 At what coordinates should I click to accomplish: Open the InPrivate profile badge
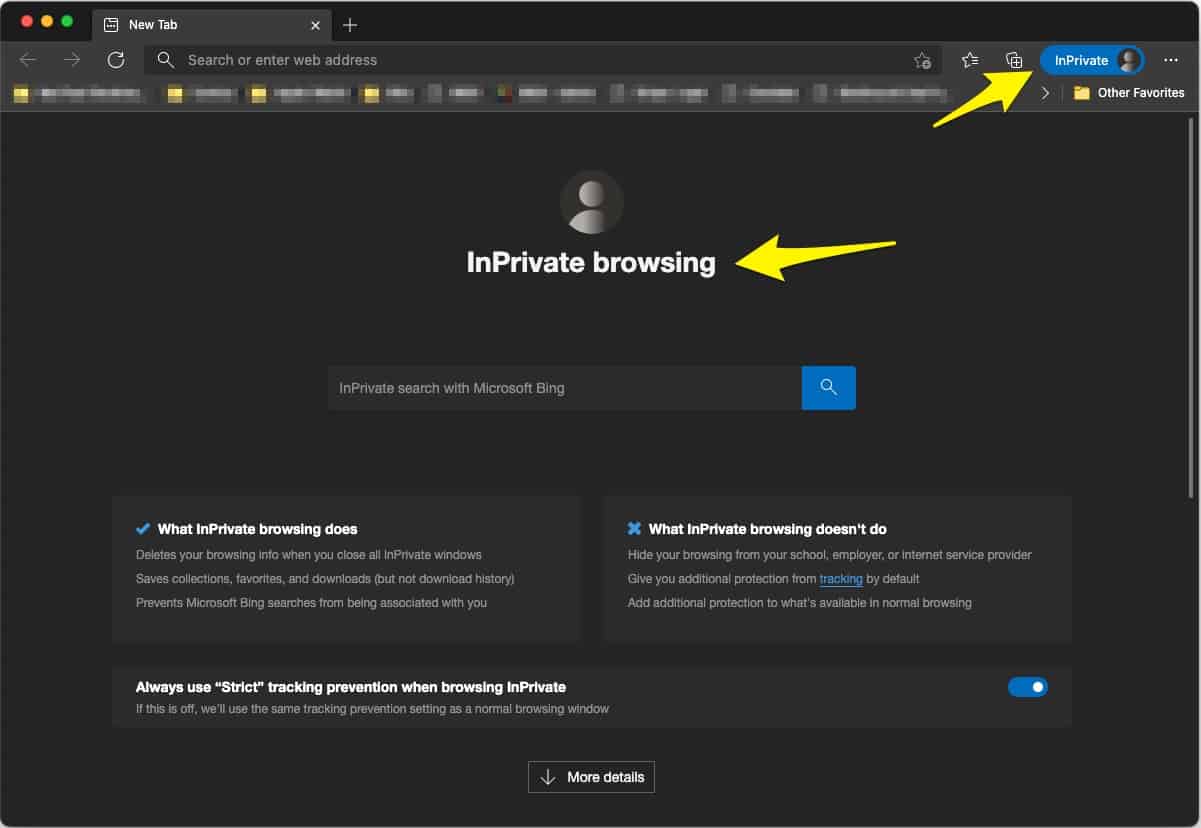1092,60
